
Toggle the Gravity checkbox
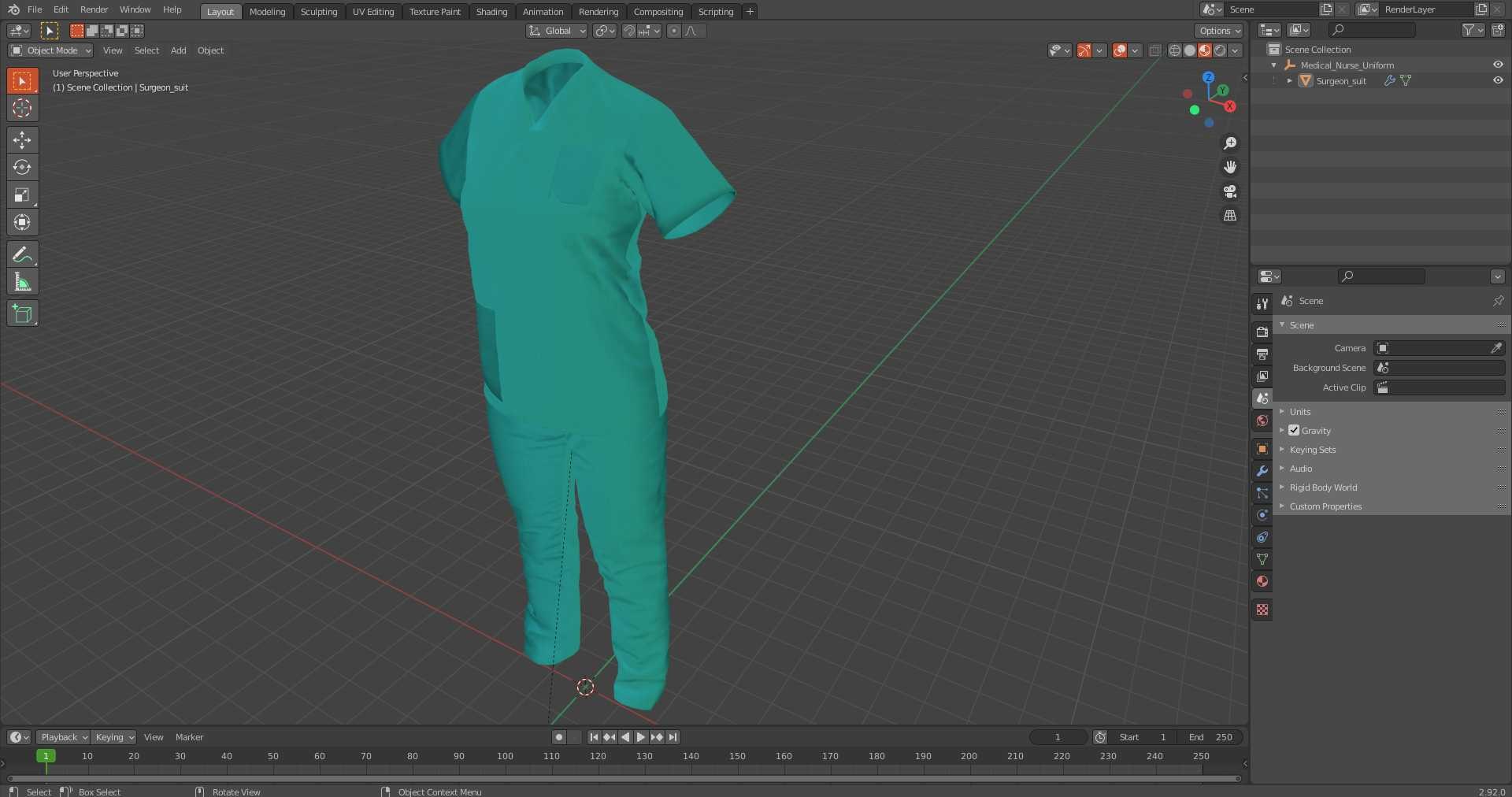click(x=1294, y=430)
